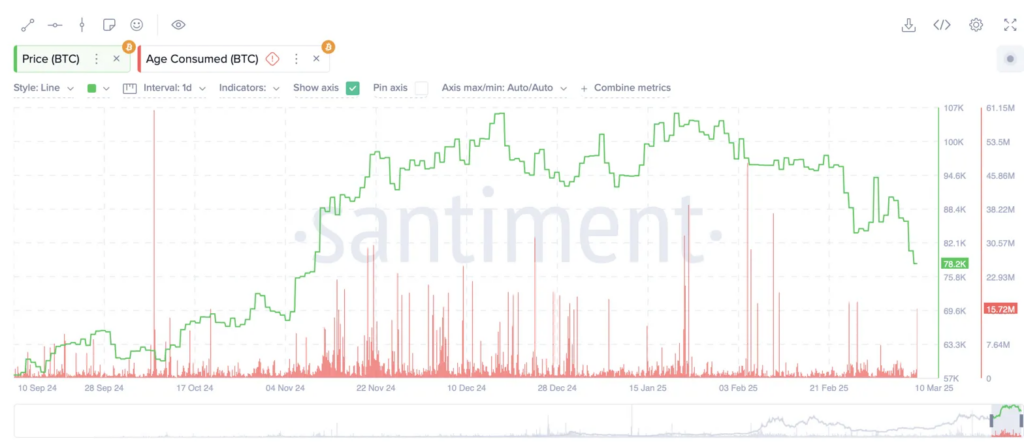The image size is (1024, 443).
Task: Select the Age Consumed (BTC) metric tab
Action: tap(202, 59)
